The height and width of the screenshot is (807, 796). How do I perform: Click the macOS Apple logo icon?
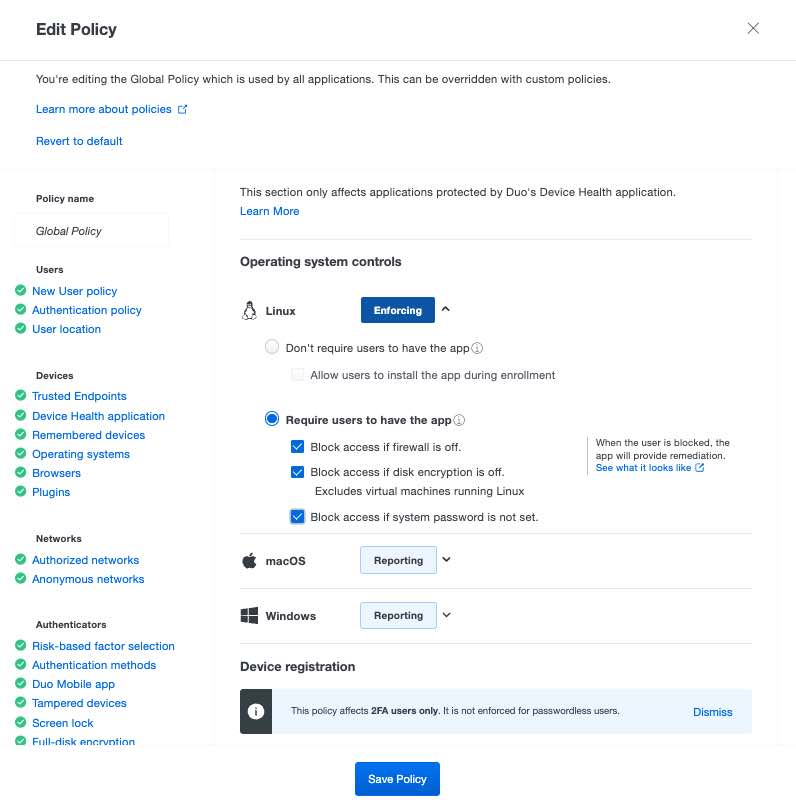click(249, 561)
